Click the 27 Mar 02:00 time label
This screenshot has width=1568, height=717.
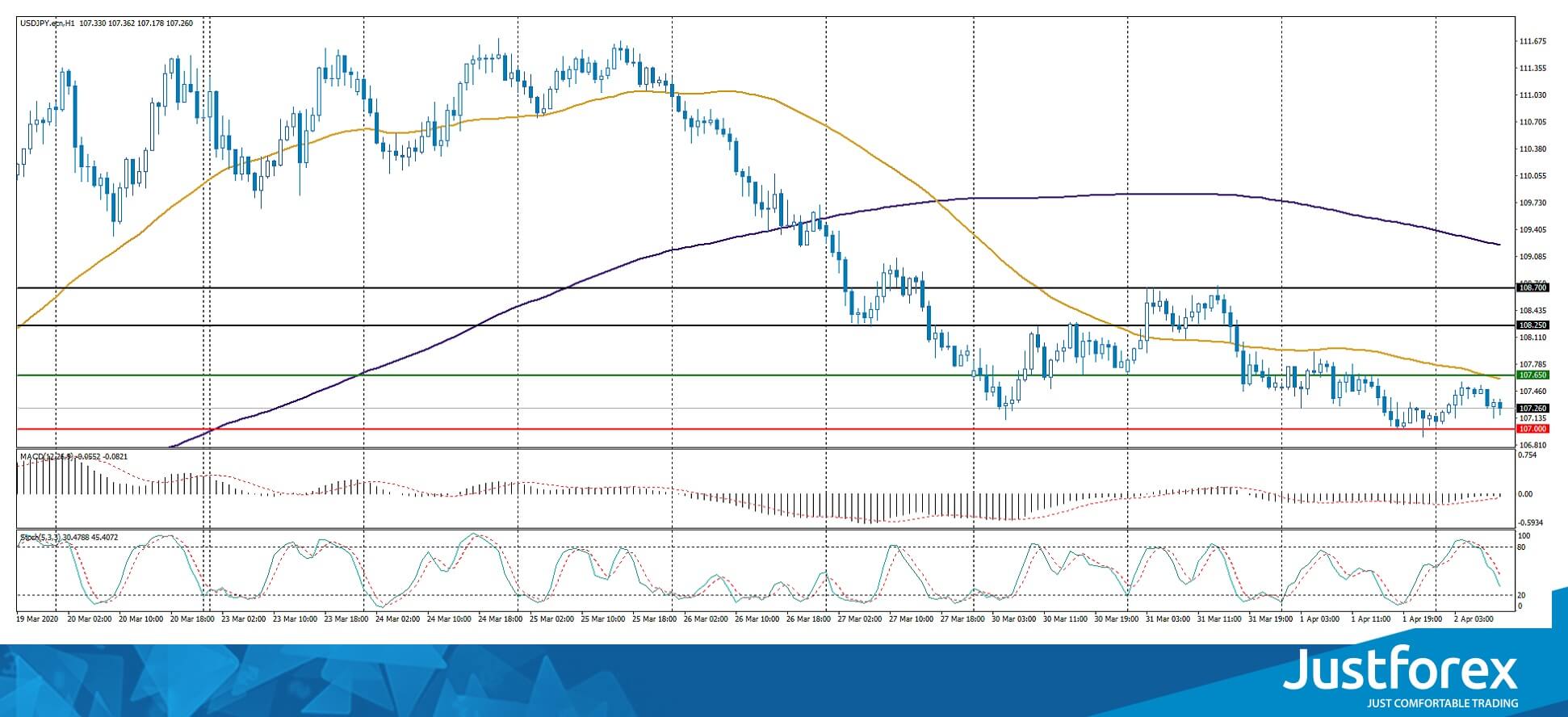(x=861, y=619)
